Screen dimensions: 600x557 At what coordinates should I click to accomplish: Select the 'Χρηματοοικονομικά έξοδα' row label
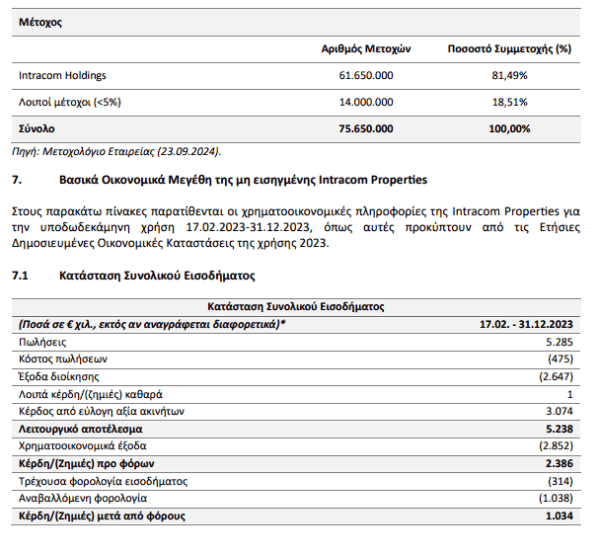(x=82, y=446)
